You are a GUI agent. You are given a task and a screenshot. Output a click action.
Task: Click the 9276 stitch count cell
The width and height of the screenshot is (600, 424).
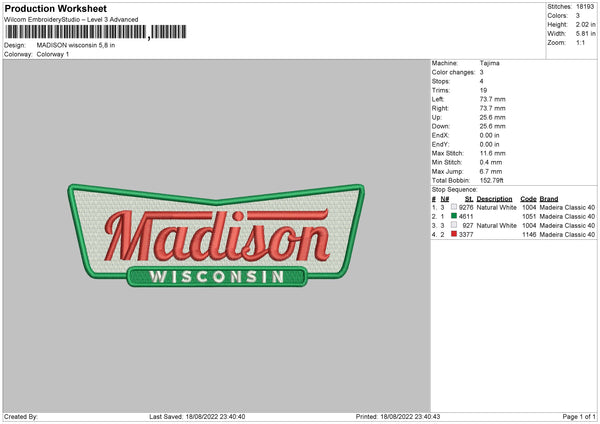point(466,207)
